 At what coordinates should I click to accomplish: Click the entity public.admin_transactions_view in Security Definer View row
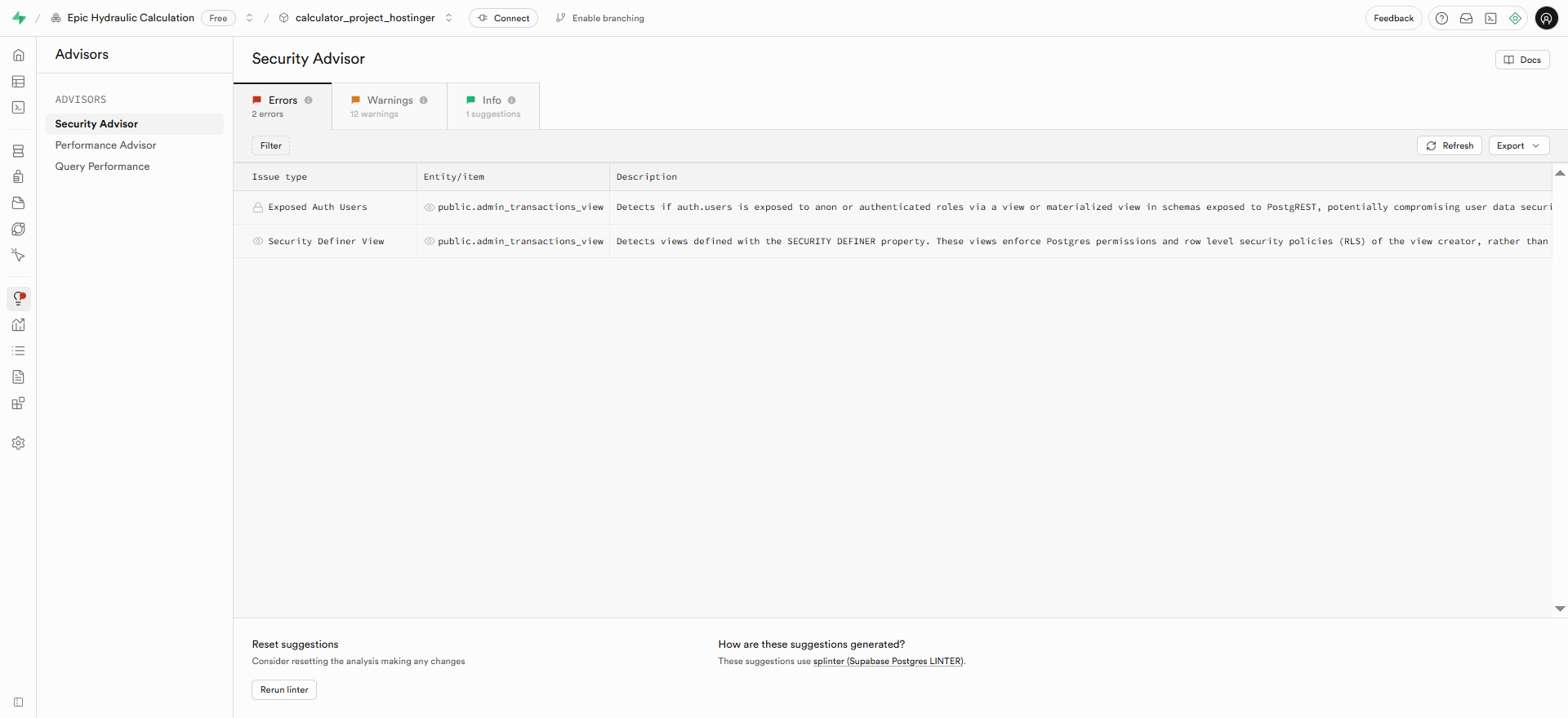point(520,242)
